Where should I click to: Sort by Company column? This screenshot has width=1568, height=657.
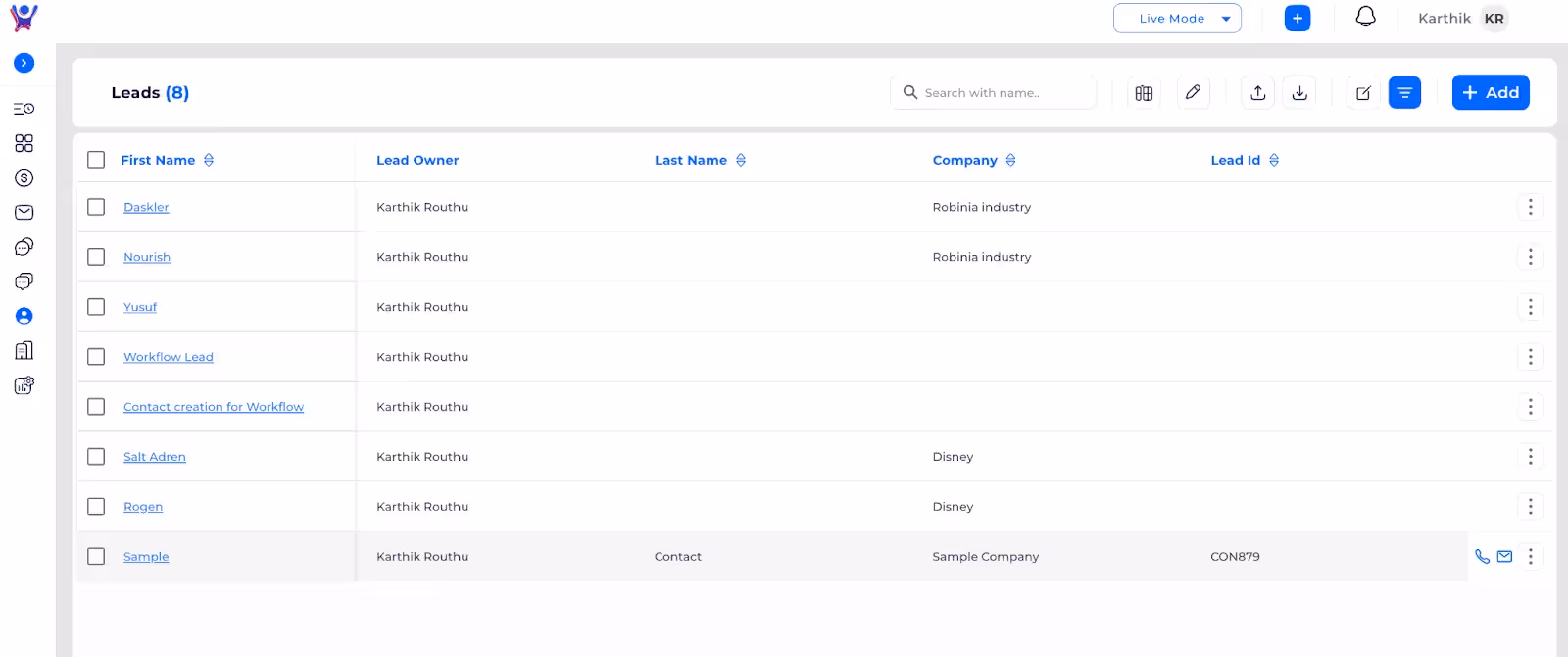coord(1010,160)
